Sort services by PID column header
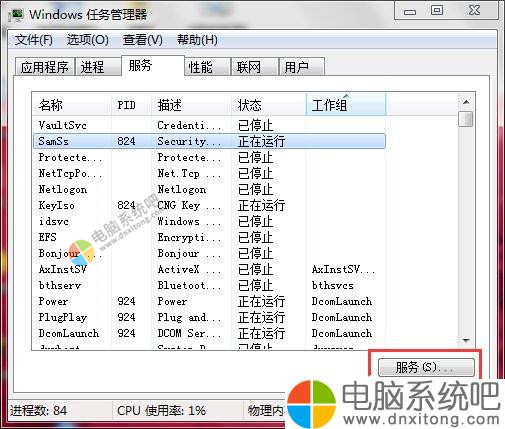Image resolution: width=505 pixels, height=429 pixels. point(131,105)
